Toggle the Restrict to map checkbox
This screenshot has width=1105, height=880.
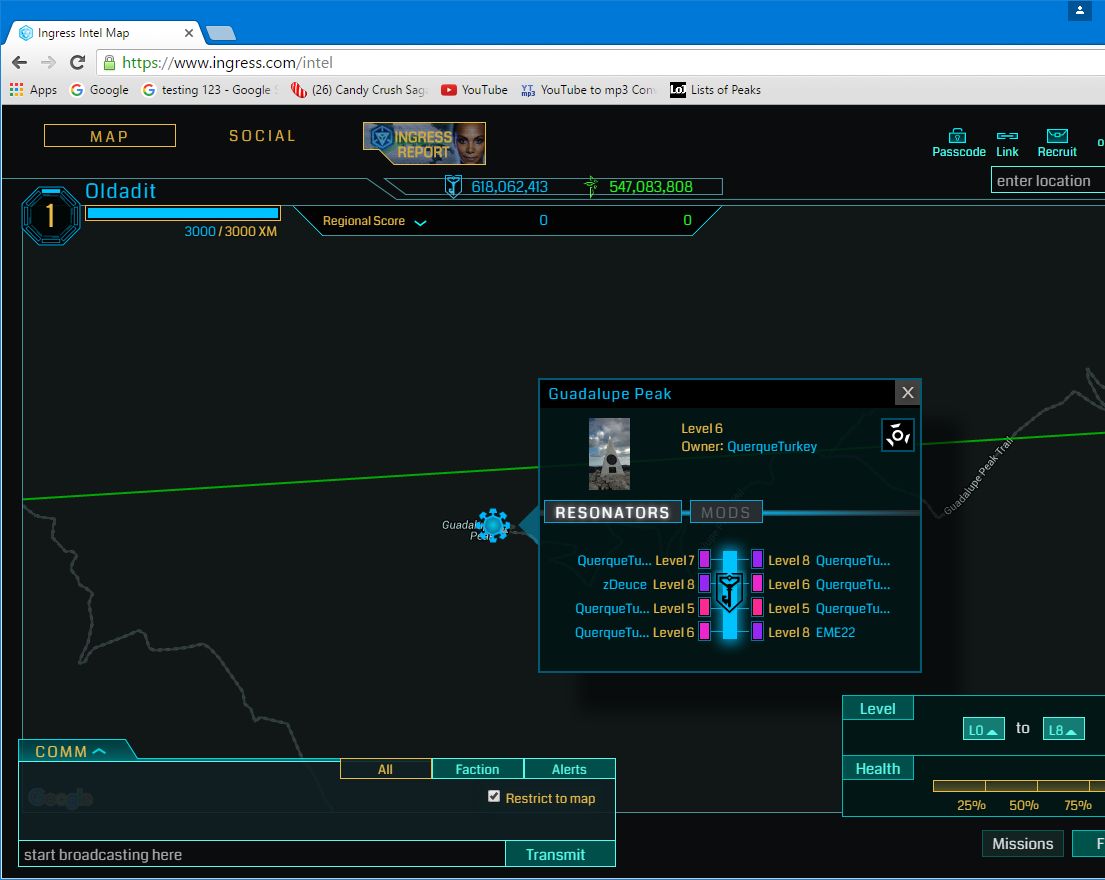click(x=494, y=796)
